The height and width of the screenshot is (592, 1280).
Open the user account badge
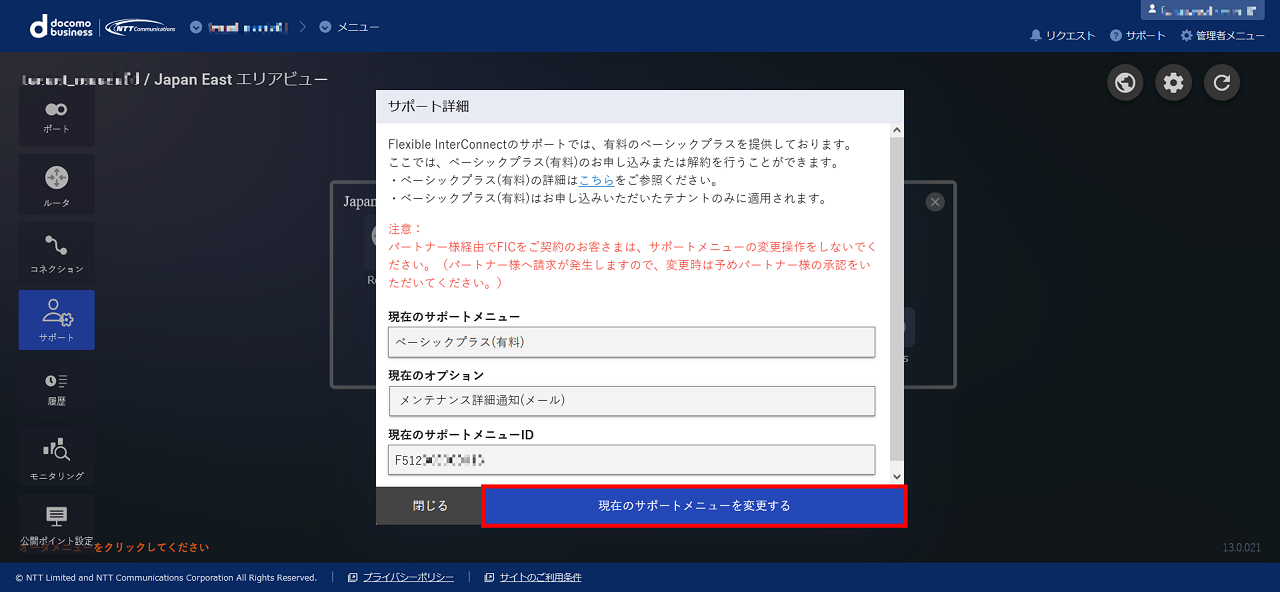[x=1203, y=9]
